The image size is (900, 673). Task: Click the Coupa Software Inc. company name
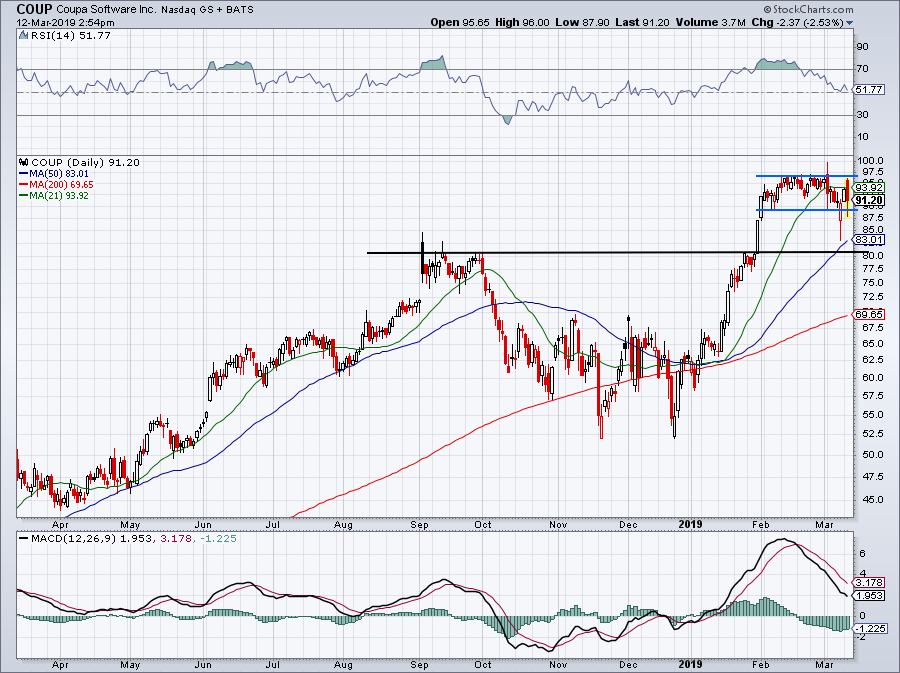click(x=106, y=10)
